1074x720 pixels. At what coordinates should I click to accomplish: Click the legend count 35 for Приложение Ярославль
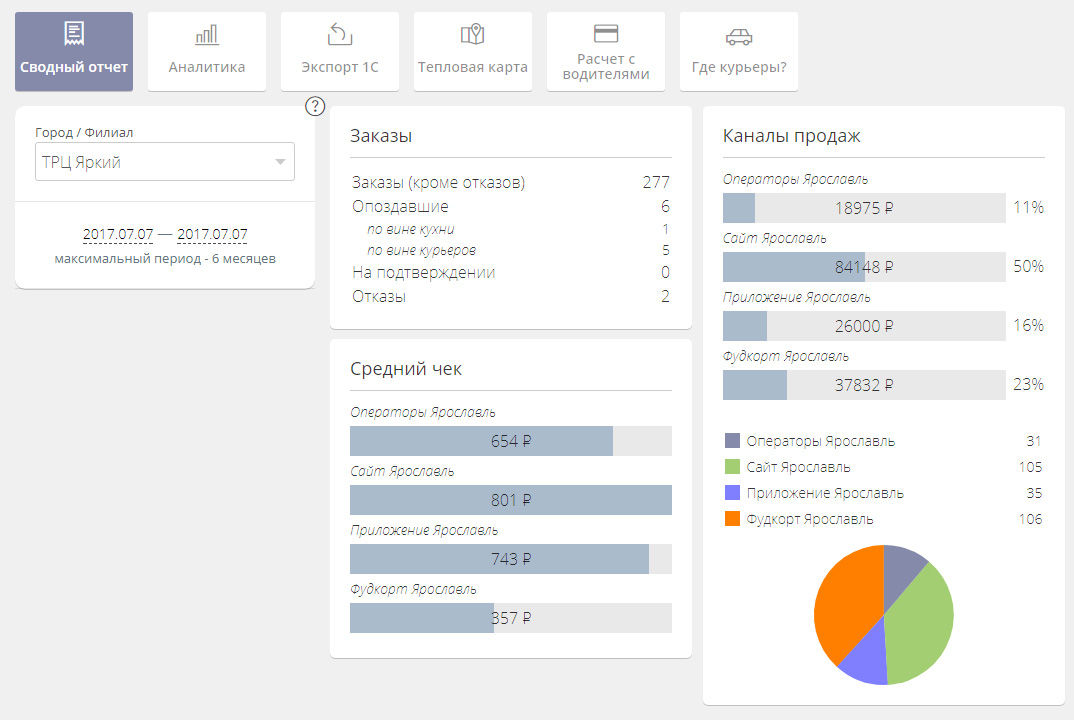tap(1034, 493)
